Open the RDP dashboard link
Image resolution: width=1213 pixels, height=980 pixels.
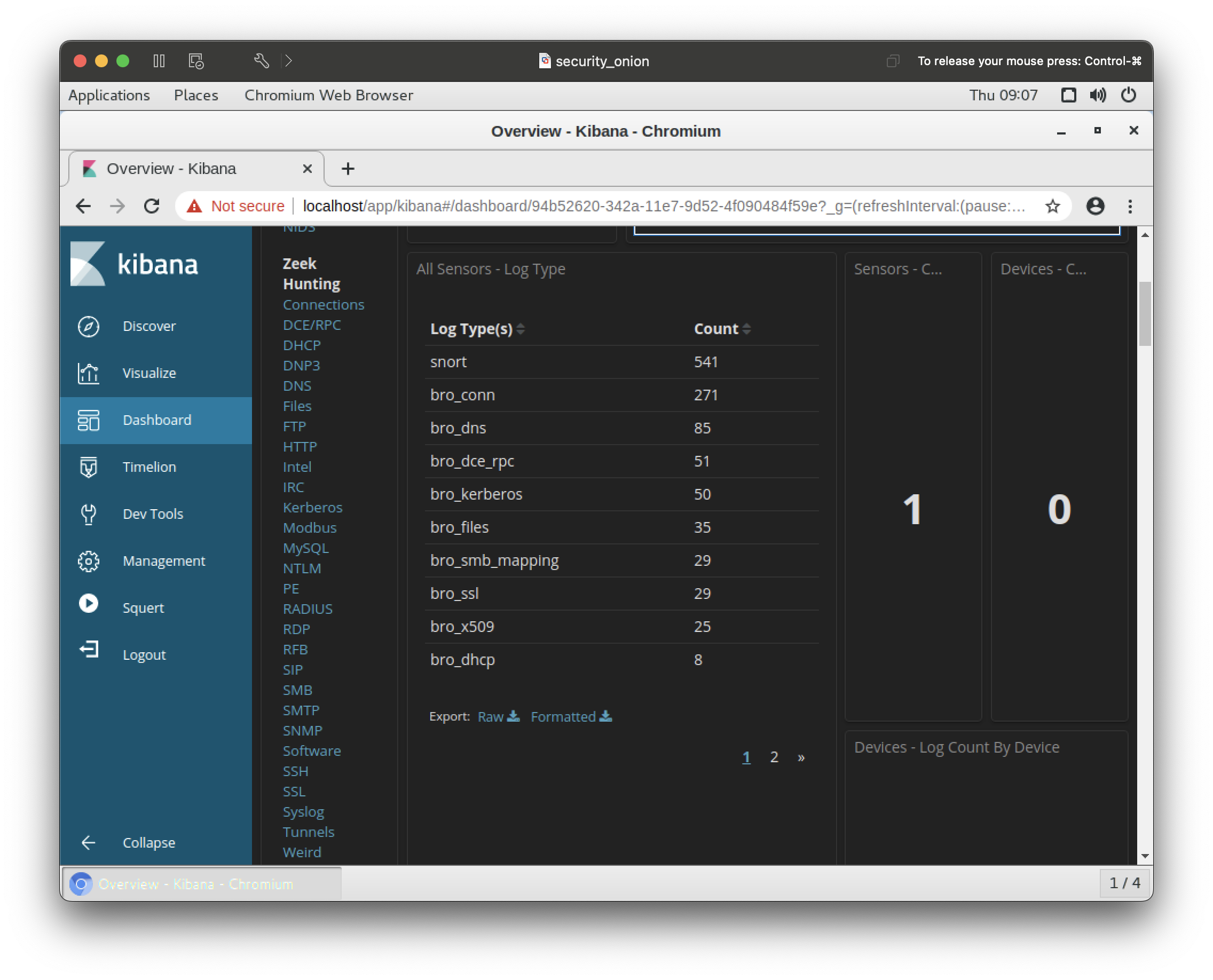[296, 629]
